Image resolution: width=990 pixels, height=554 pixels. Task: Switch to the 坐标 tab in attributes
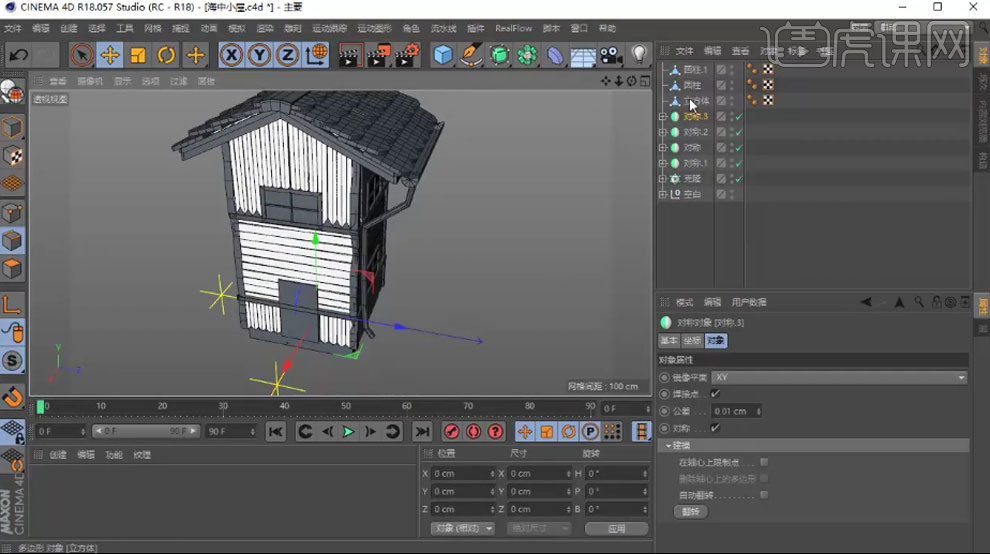(691, 341)
